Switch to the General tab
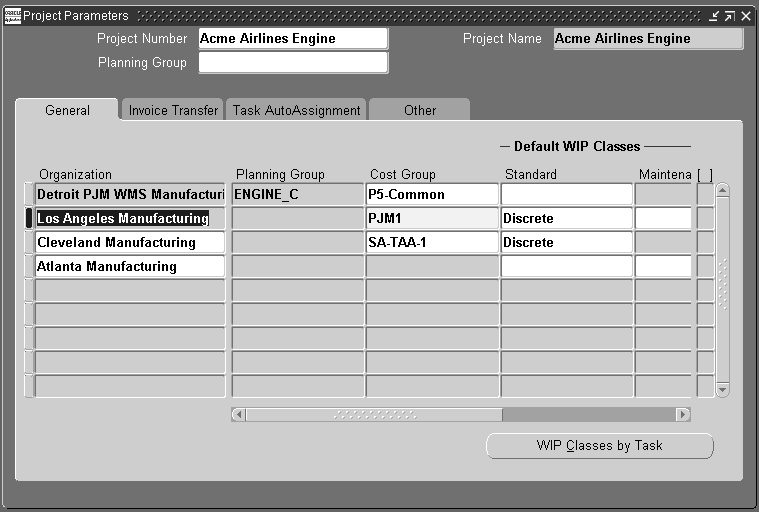Image resolution: width=759 pixels, height=512 pixels. 67,110
